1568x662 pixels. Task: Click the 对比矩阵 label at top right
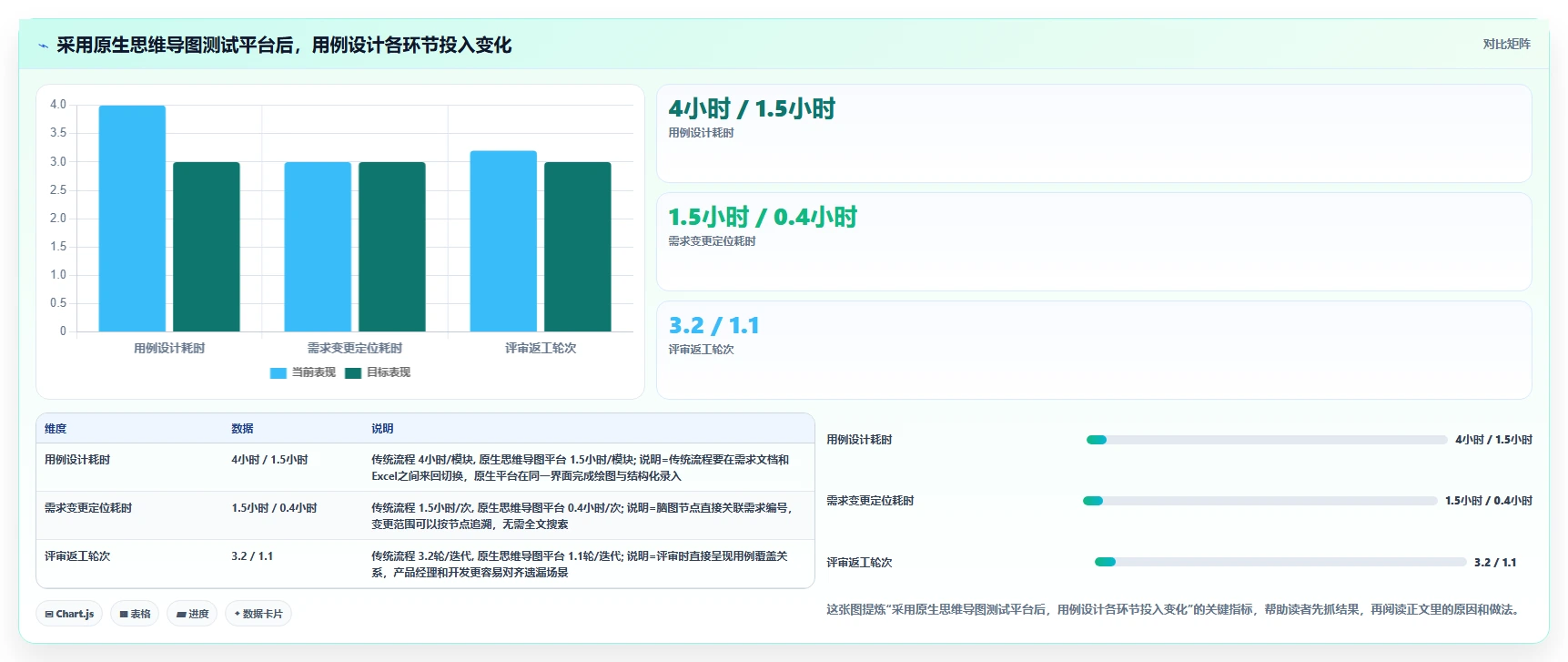coord(1506,44)
